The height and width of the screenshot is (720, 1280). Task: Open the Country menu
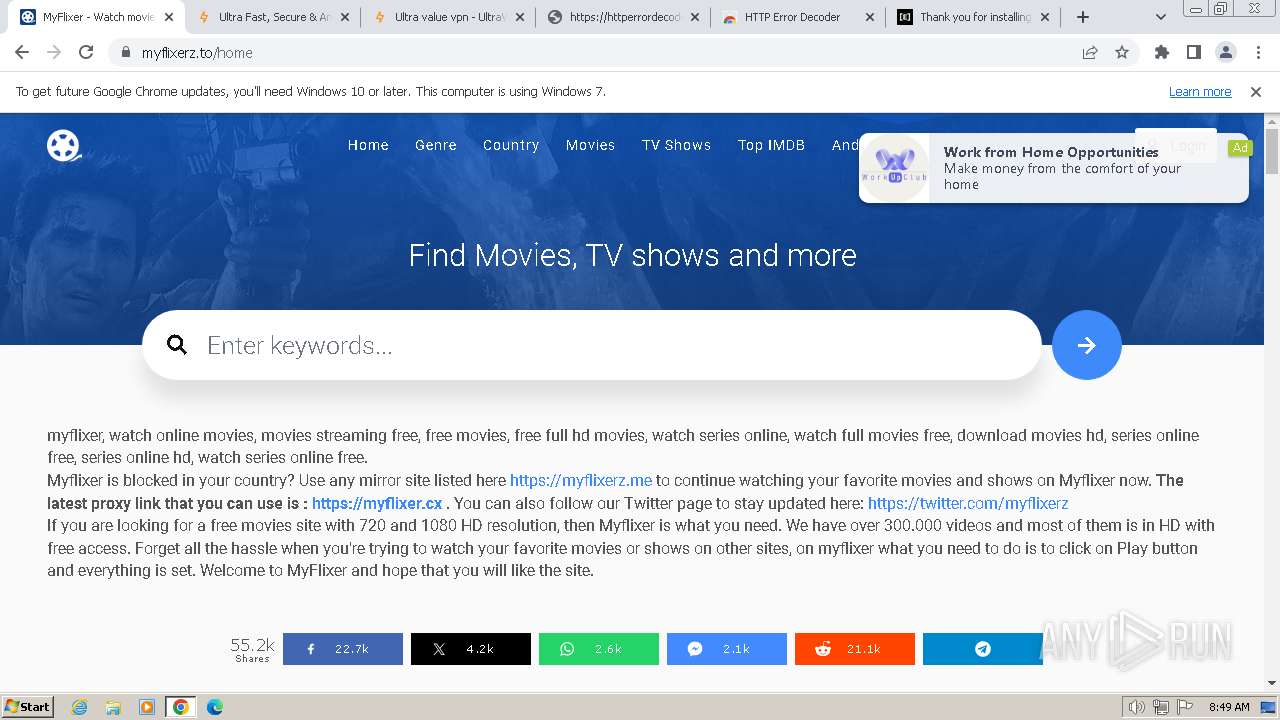pos(511,145)
